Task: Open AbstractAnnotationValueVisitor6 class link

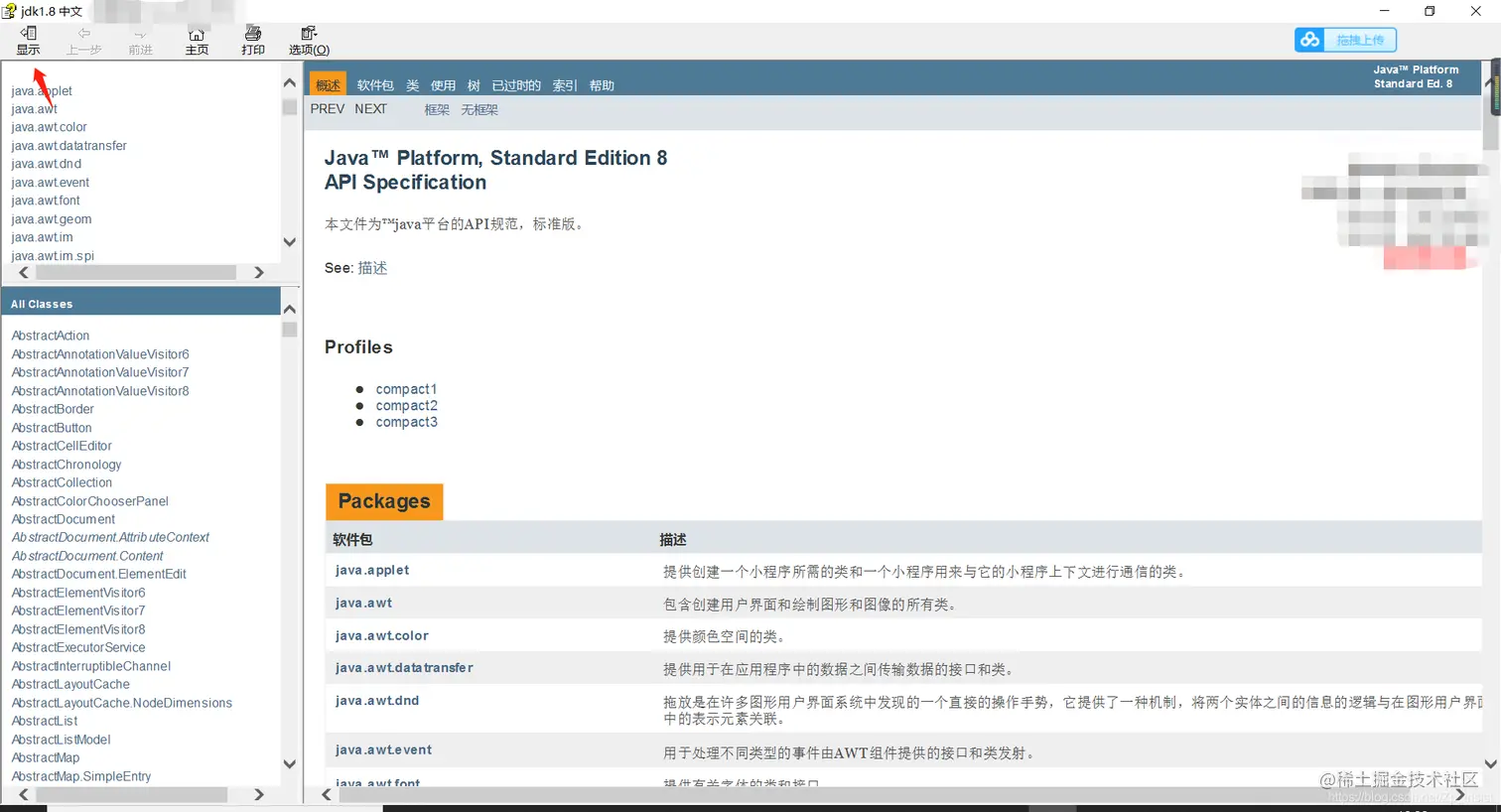Action: (x=100, y=354)
